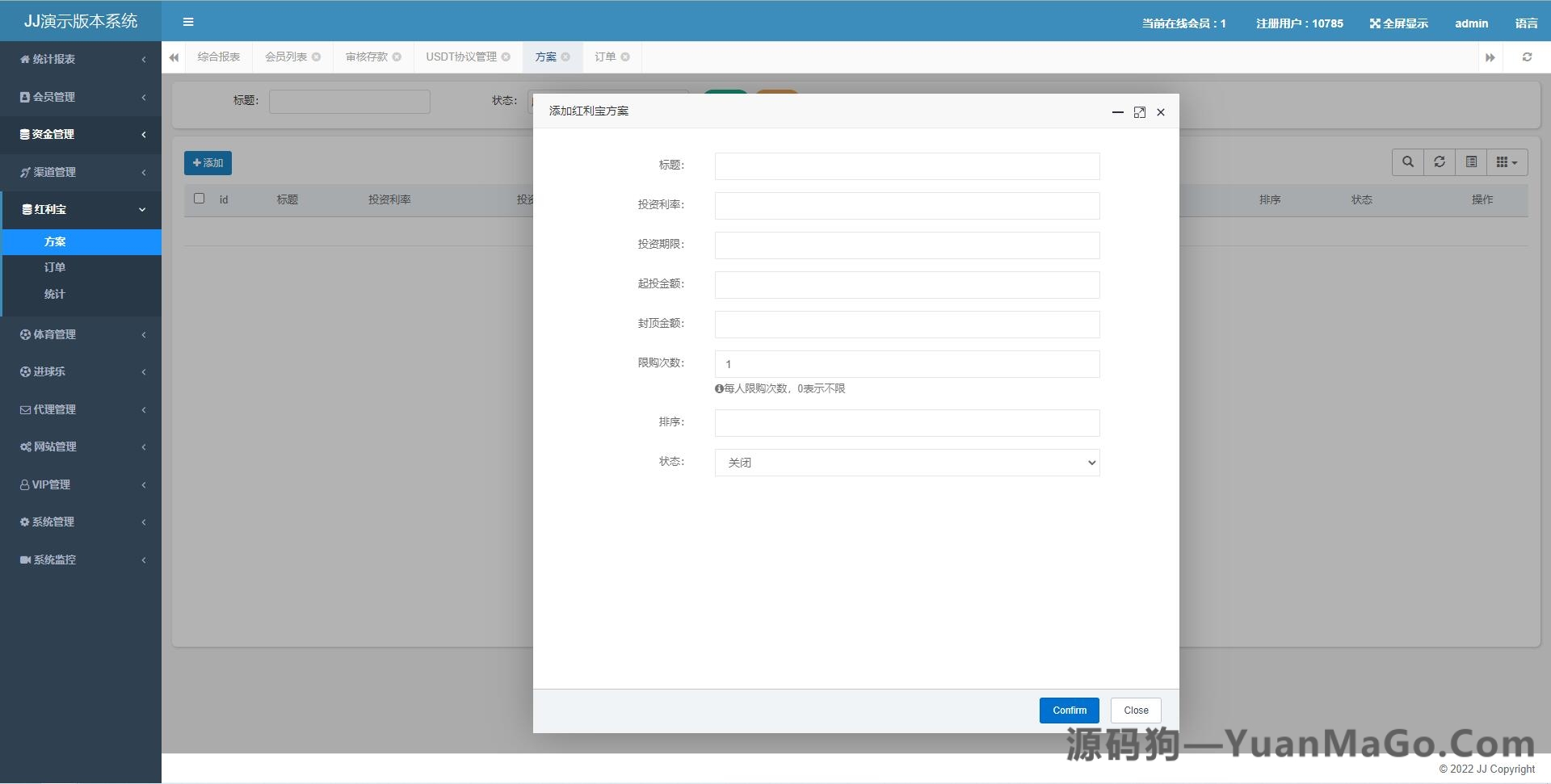Click the Confirm button in the dialog
The image size is (1551, 784).
pos(1069,710)
